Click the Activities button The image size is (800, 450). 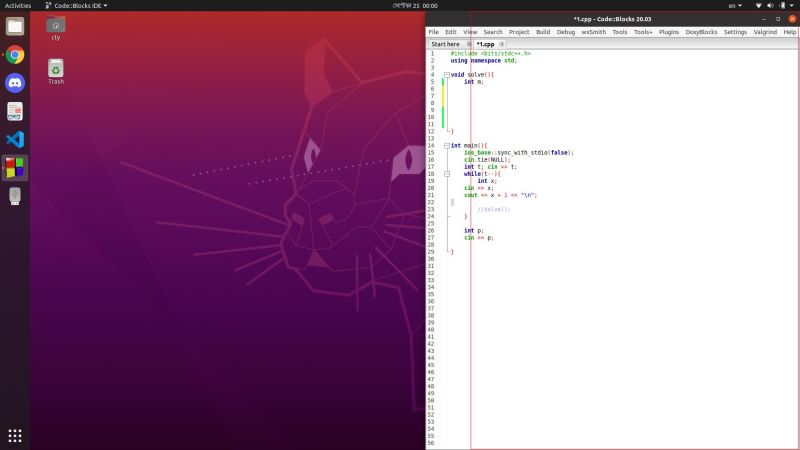click(x=18, y=6)
